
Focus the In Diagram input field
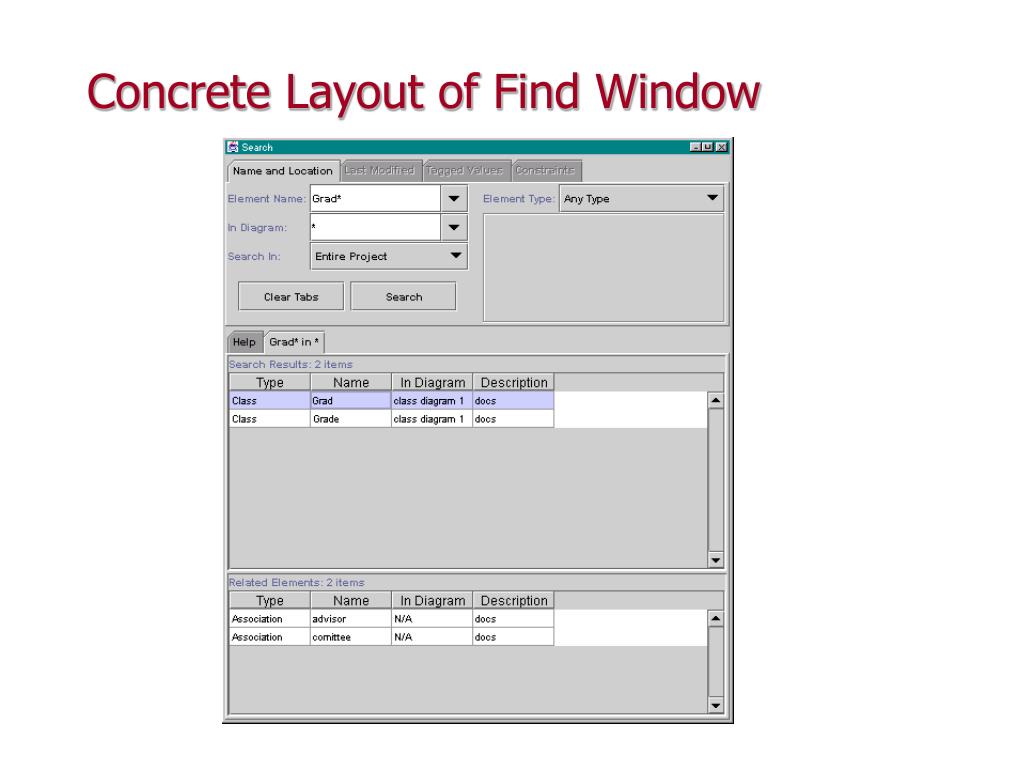(376, 227)
